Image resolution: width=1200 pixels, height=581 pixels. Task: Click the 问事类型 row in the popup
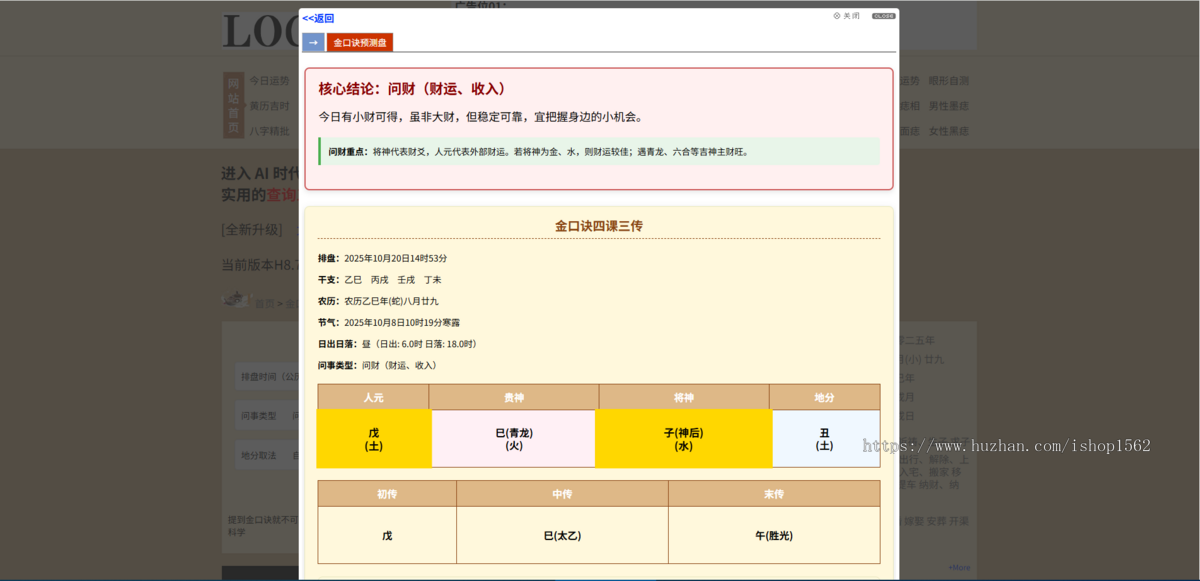pyautogui.click(x=378, y=366)
